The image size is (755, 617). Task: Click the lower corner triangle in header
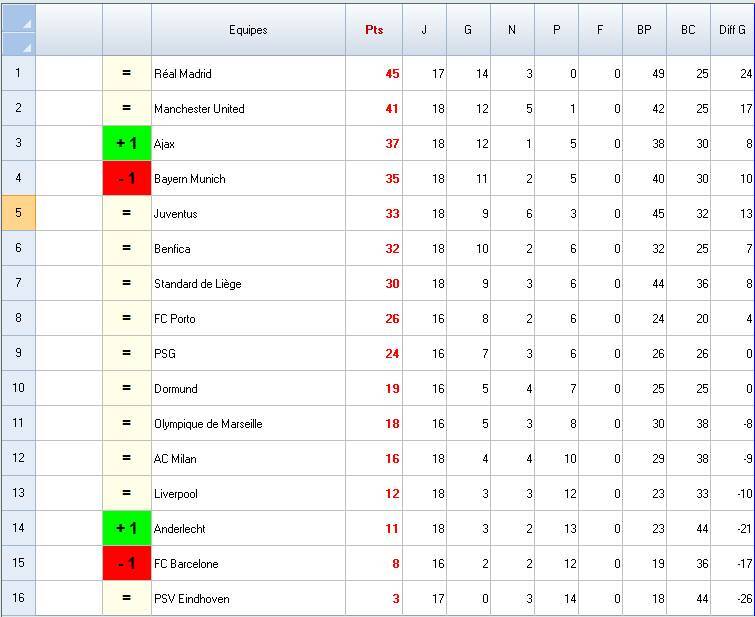point(26,46)
